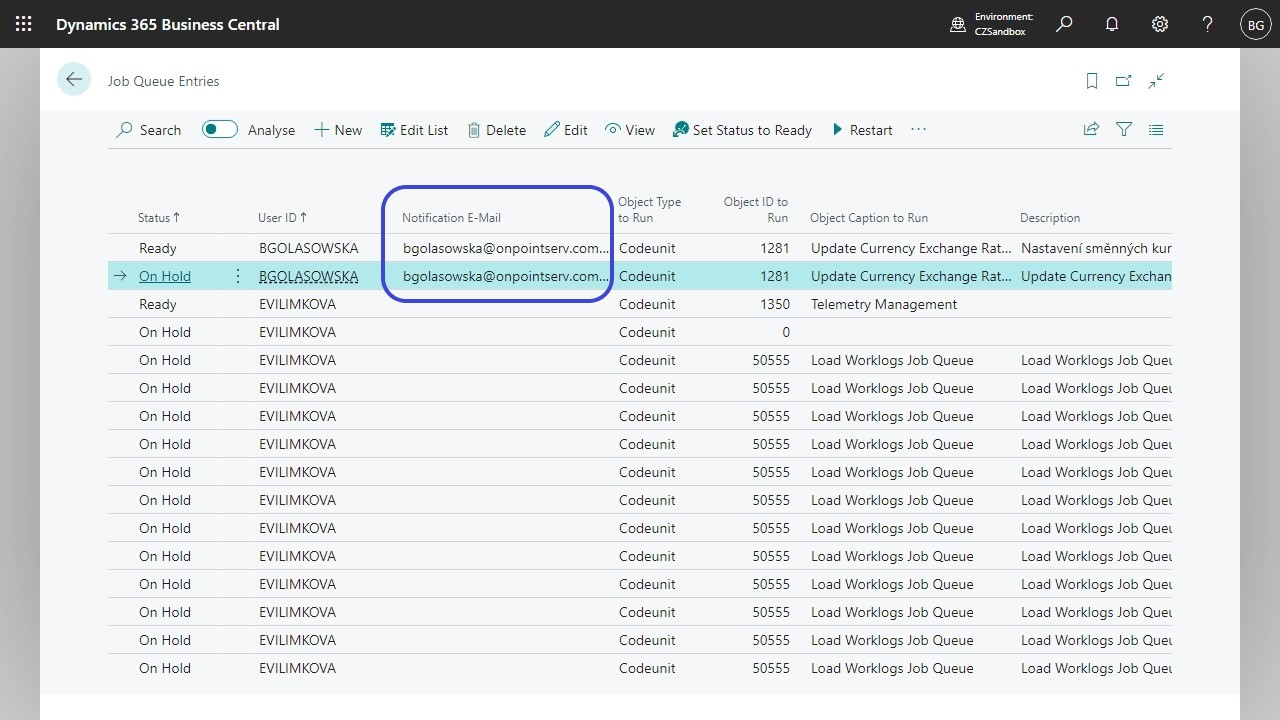Click the Codeunit cell in Telemetry Management row

coord(647,304)
